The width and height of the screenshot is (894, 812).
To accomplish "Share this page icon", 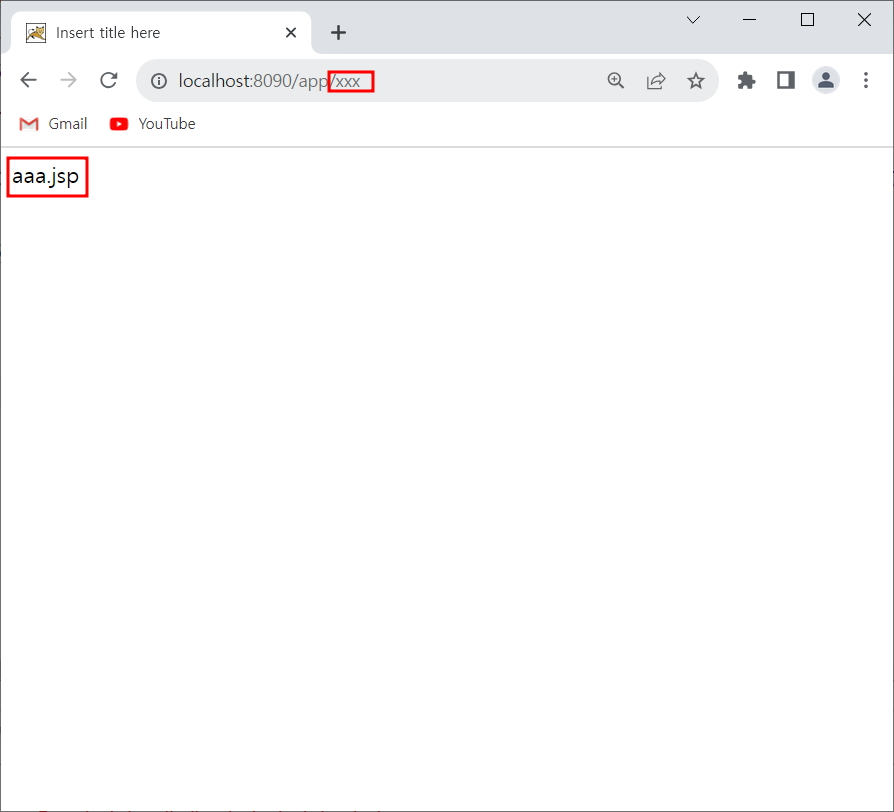I will [656, 80].
